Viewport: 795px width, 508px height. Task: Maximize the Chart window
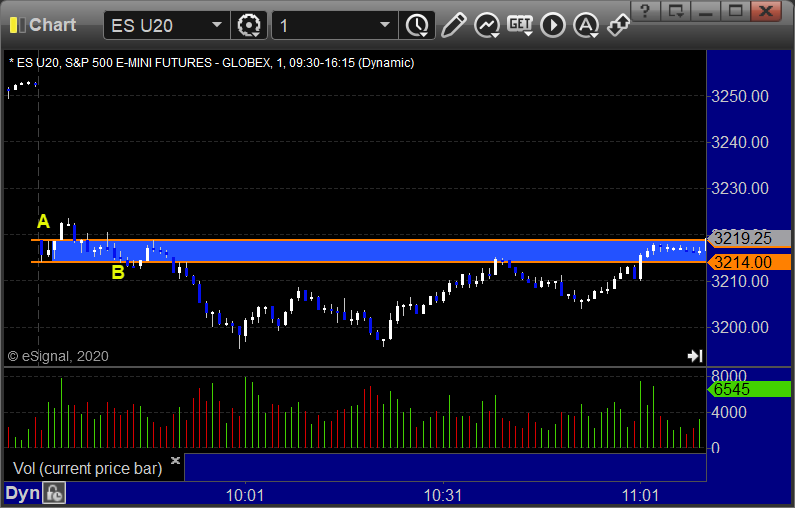[x=736, y=11]
